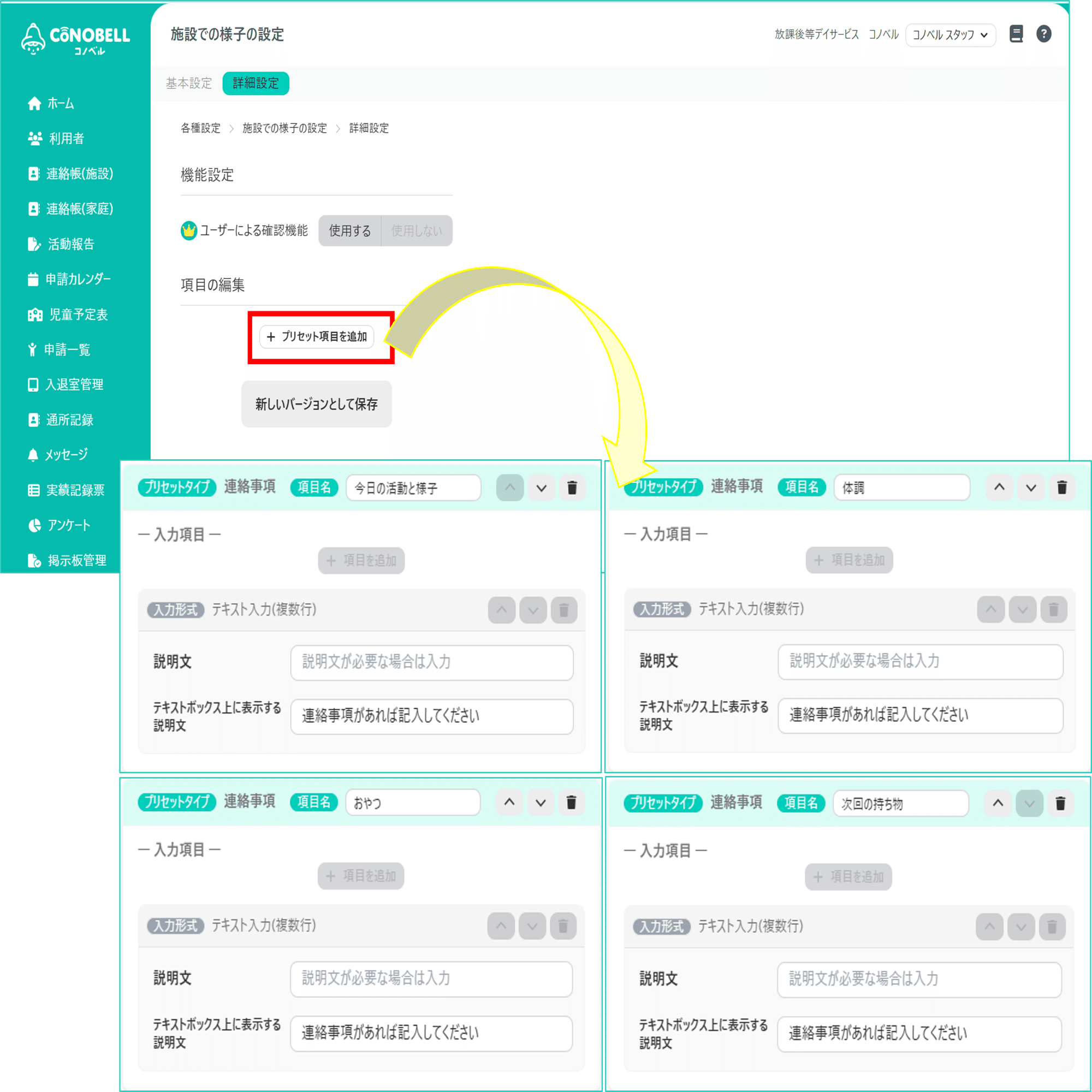The image size is (1092, 1092).
Task: Open the コノベル スタッフ dropdown
Action: [x=949, y=34]
